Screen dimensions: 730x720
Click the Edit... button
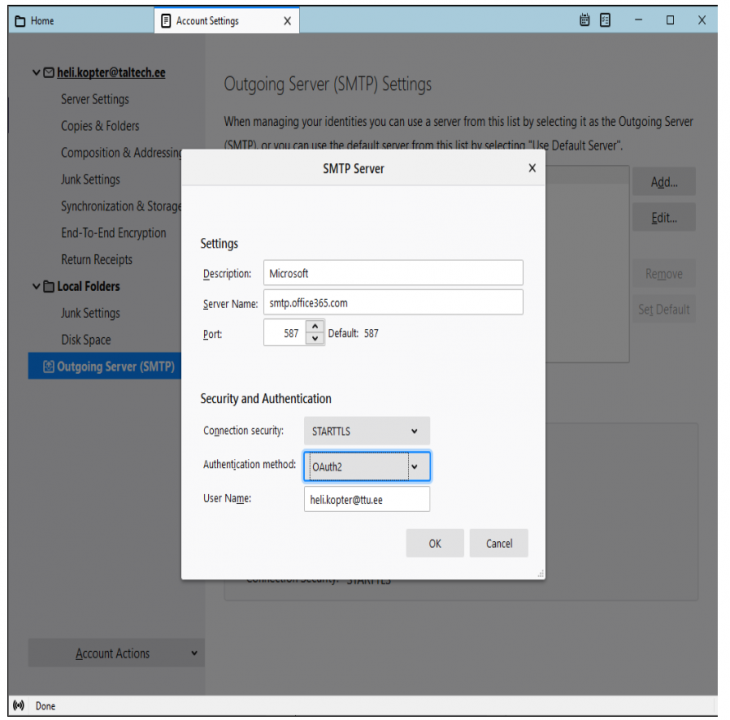pyautogui.click(x=664, y=217)
